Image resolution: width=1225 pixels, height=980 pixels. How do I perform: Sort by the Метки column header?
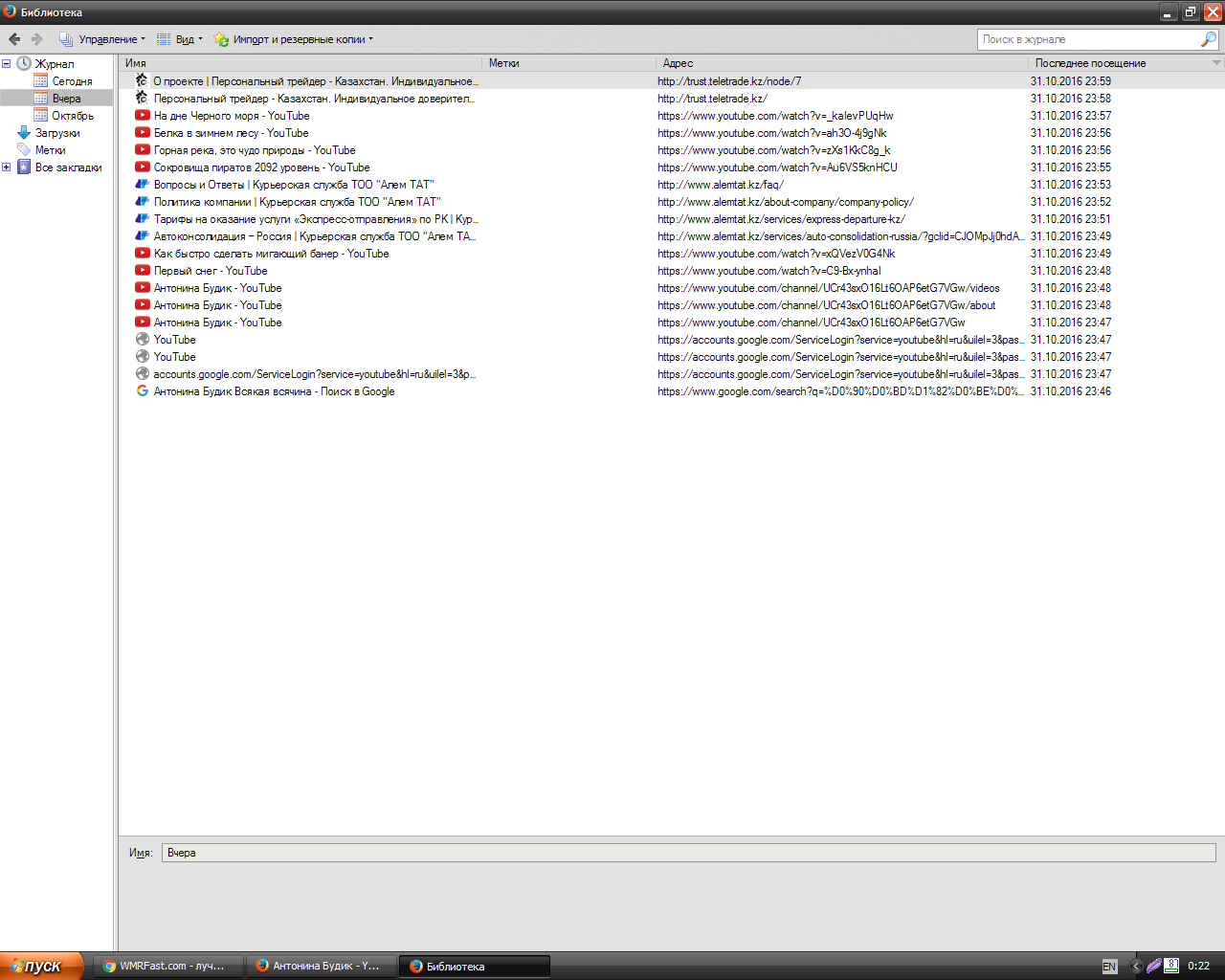568,63
